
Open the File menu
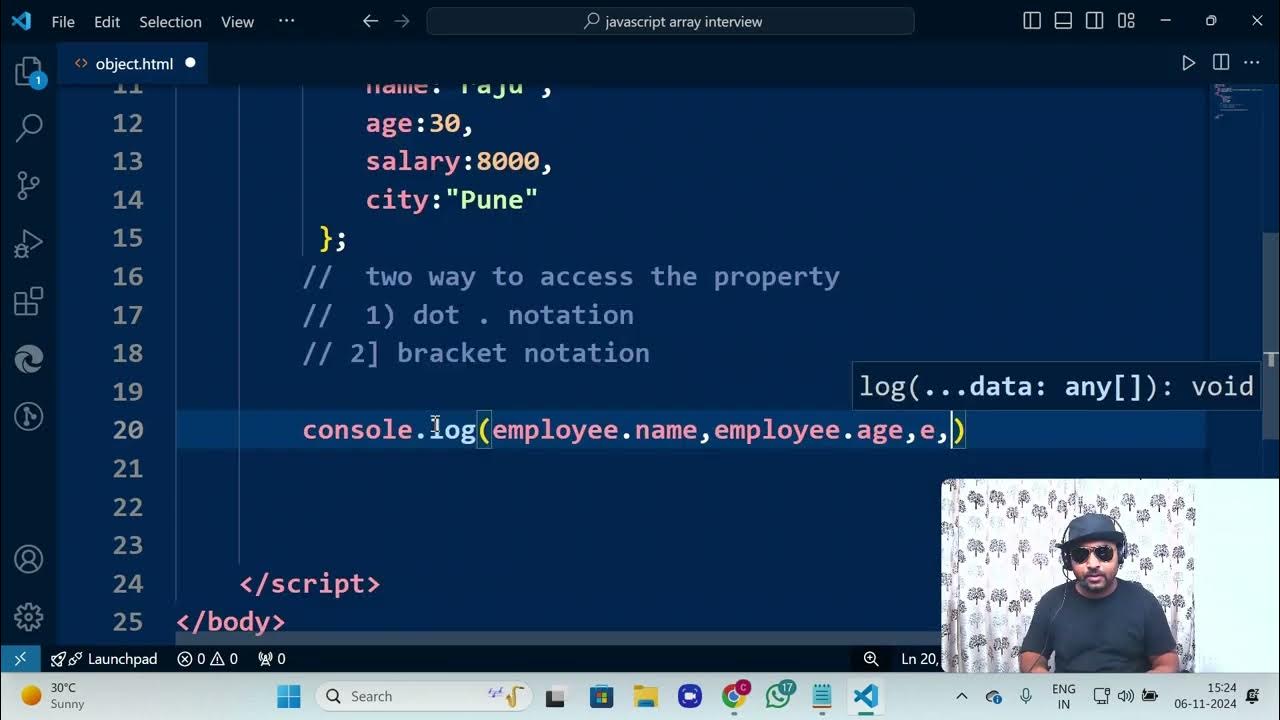coord(63,21)
